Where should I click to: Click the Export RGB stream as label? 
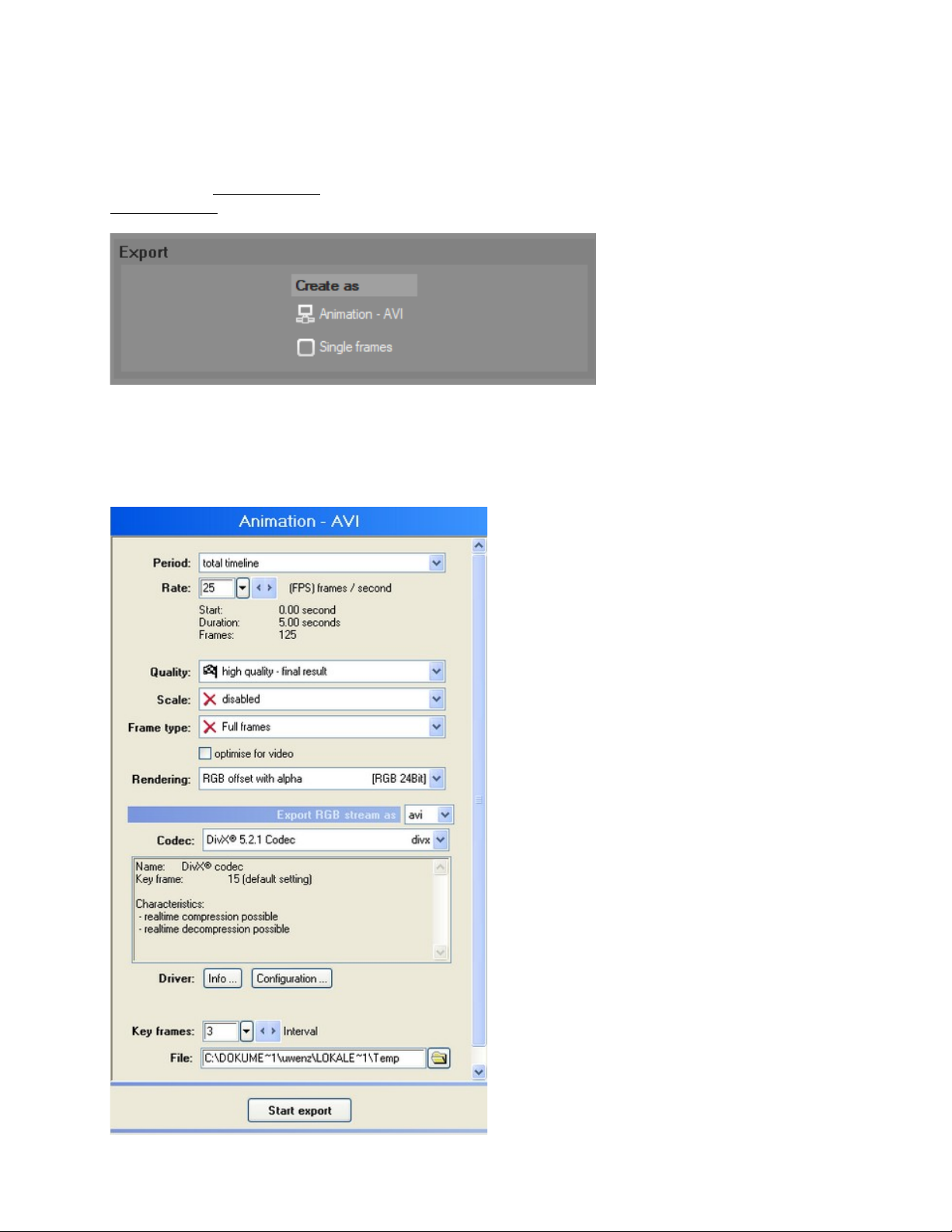[x=336, y=815]
